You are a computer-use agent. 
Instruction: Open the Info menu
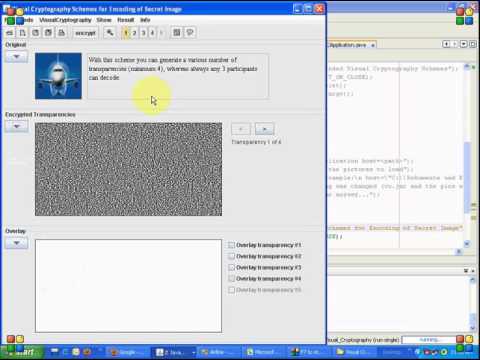[145, 20]
